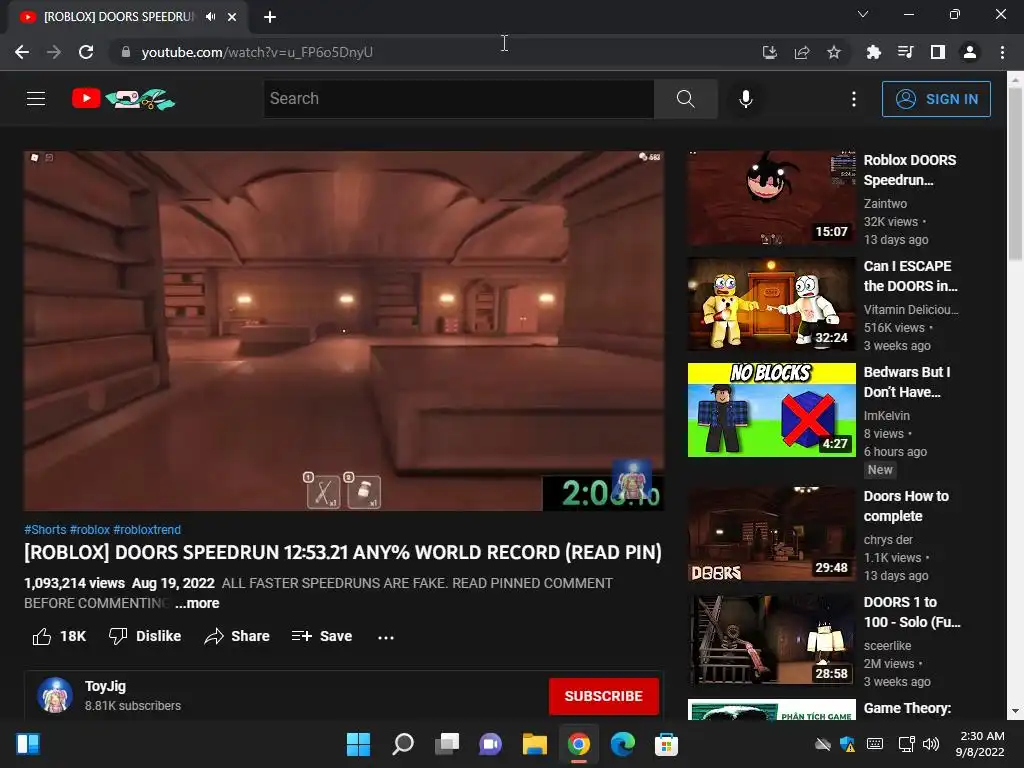1024x768 pixels.
Task: View site information lock icon
Action: tap(125, 52)
